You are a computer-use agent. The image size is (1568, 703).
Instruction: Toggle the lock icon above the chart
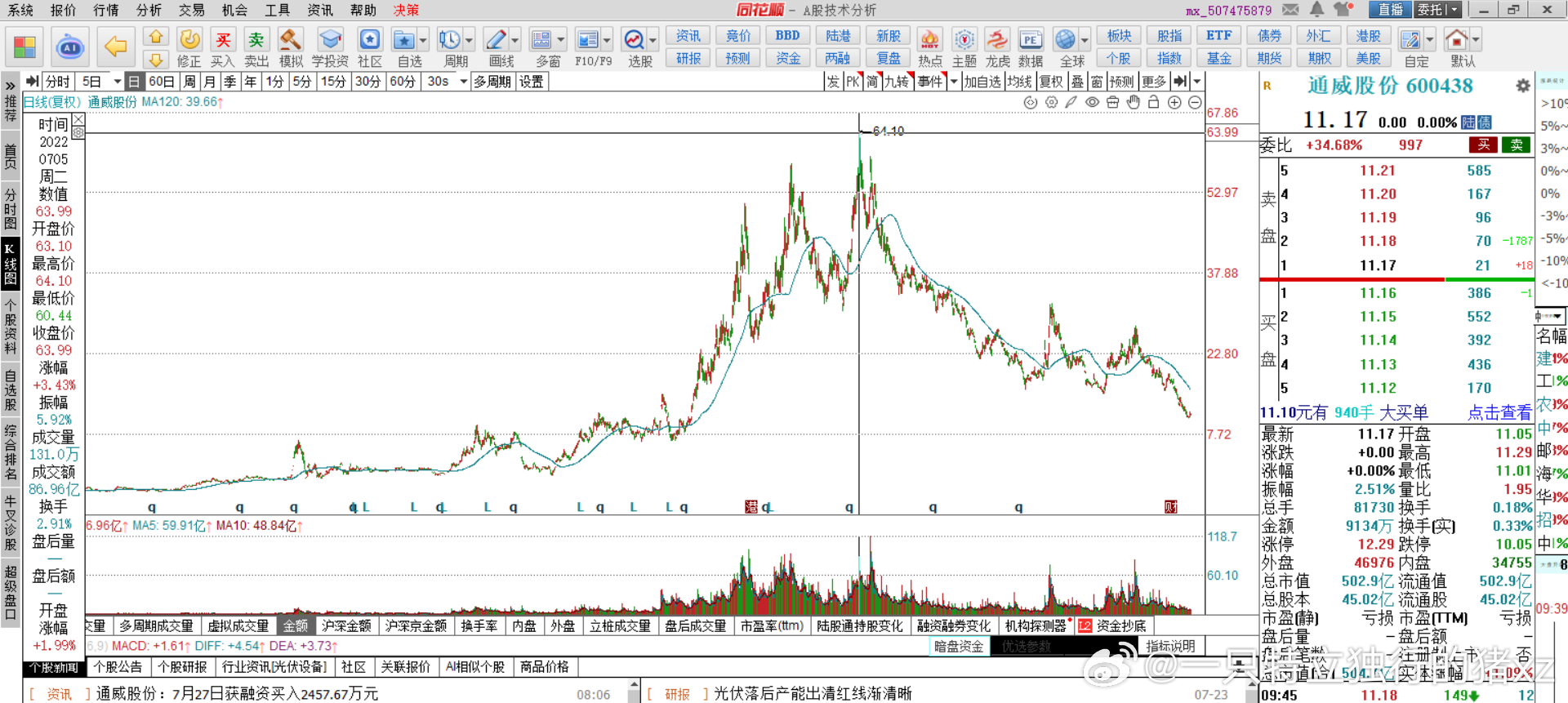pyautogui.click(x=1153, y=102)
